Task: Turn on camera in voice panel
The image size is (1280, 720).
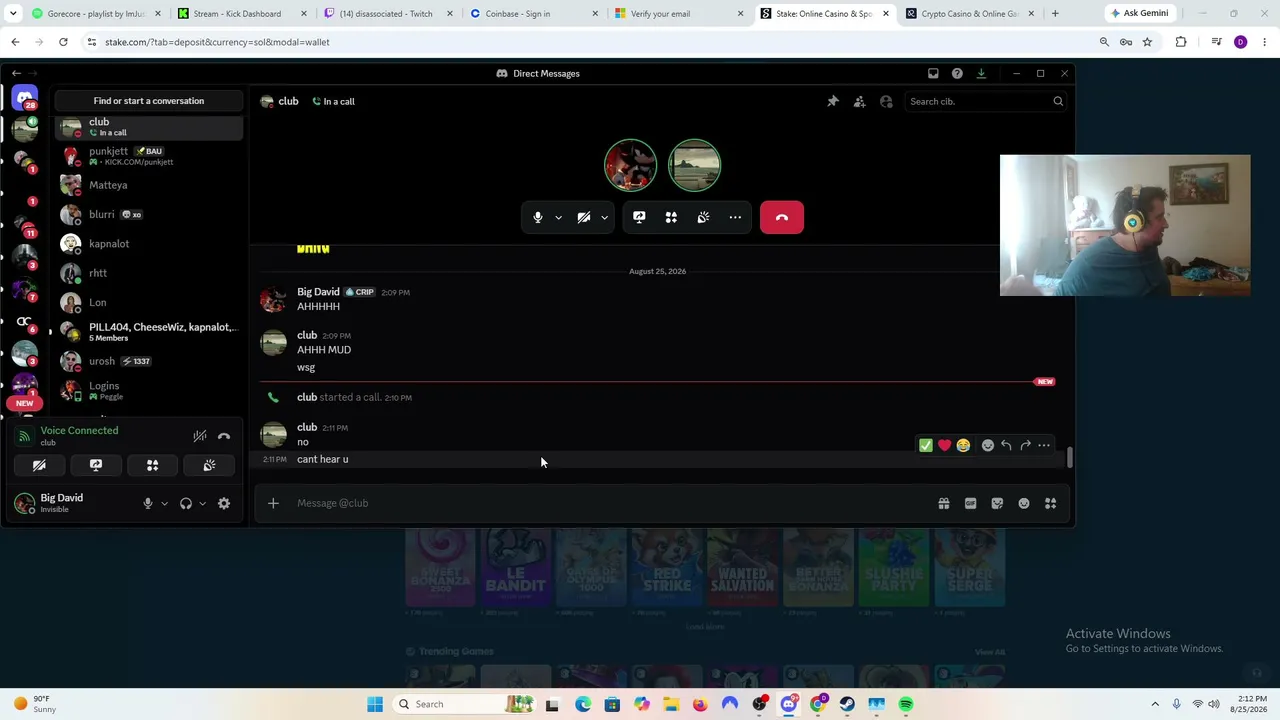Action: click(39, 465)
